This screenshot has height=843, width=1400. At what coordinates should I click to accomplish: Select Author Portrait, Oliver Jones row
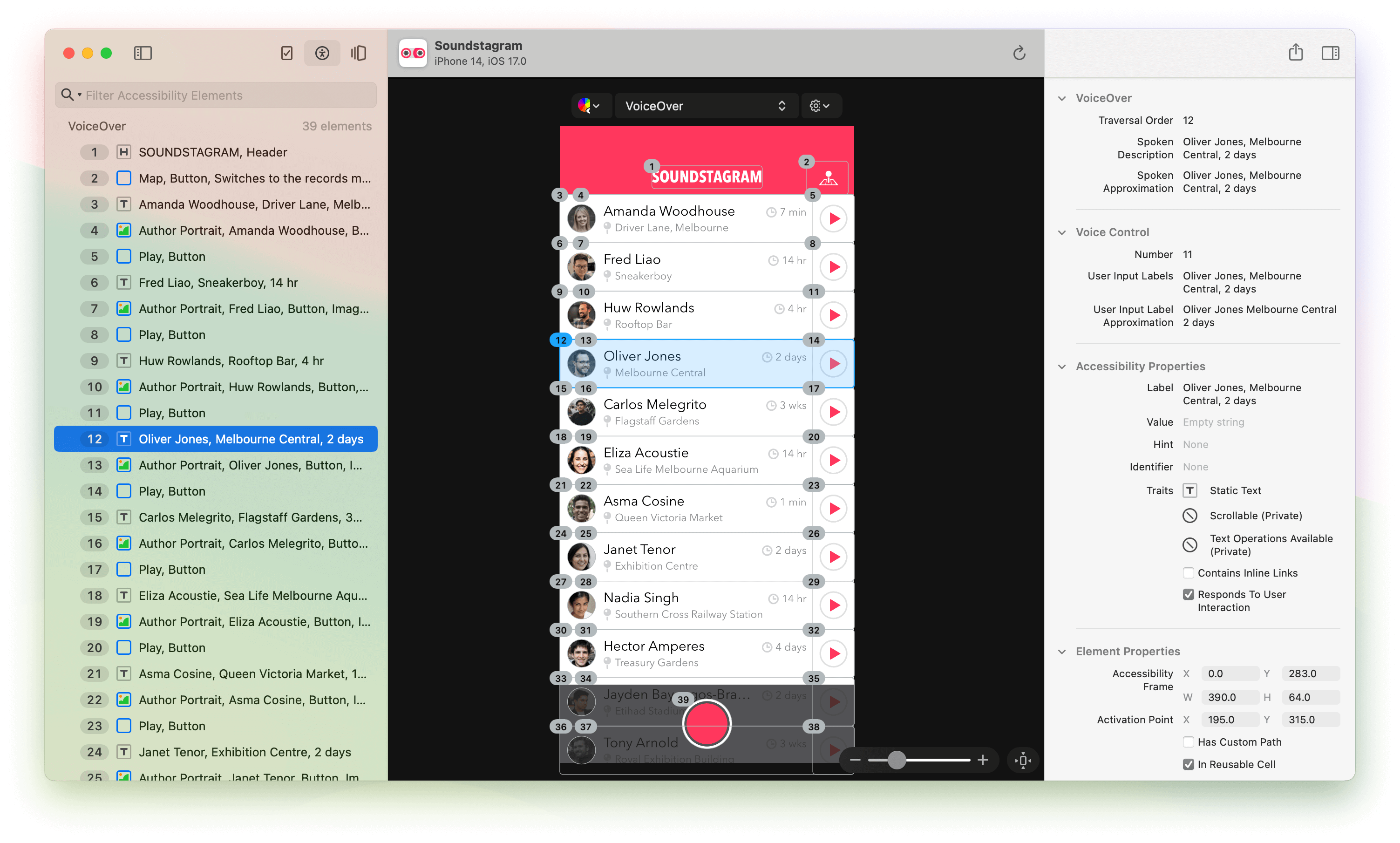tap(216, 465)
